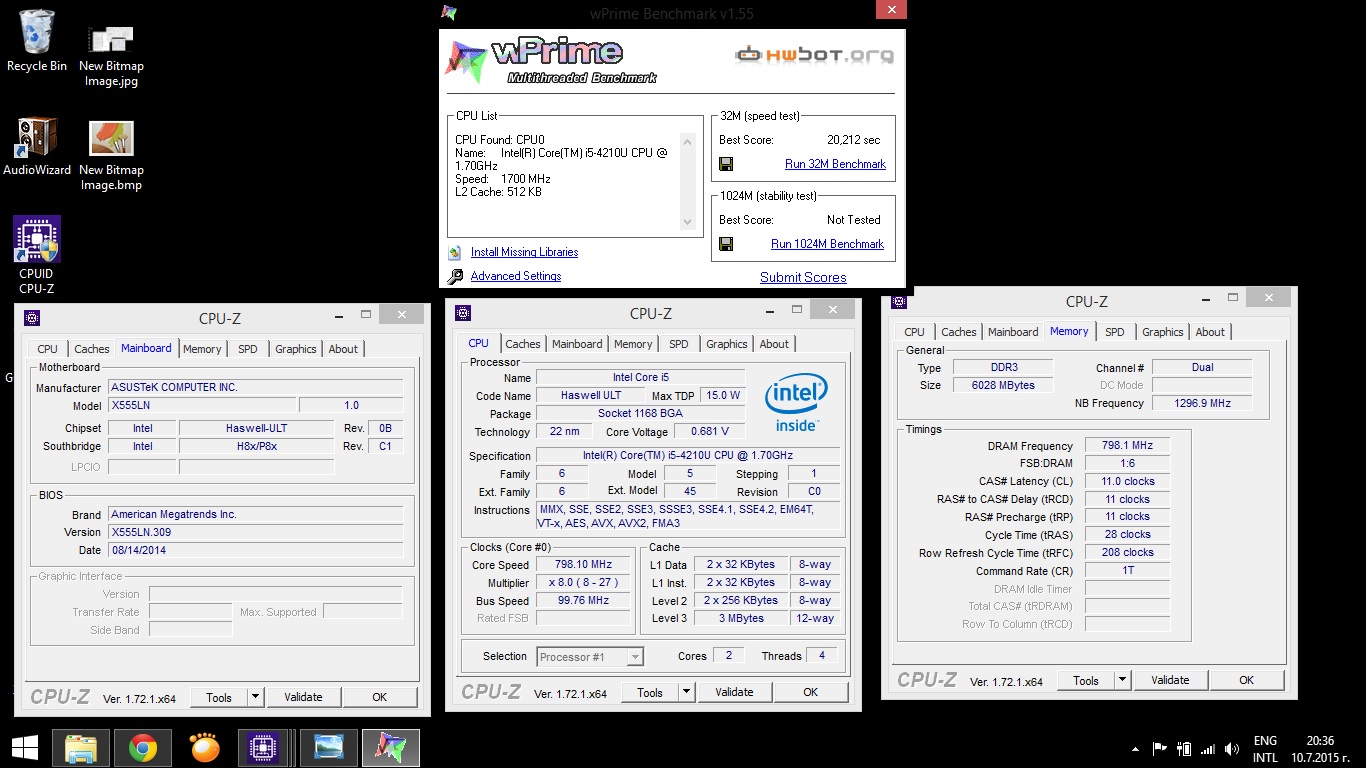This screenshot has width=1366, height=768.
Task: Click OK in the Memory CPU-Z window
Action: coord(1247,680)
